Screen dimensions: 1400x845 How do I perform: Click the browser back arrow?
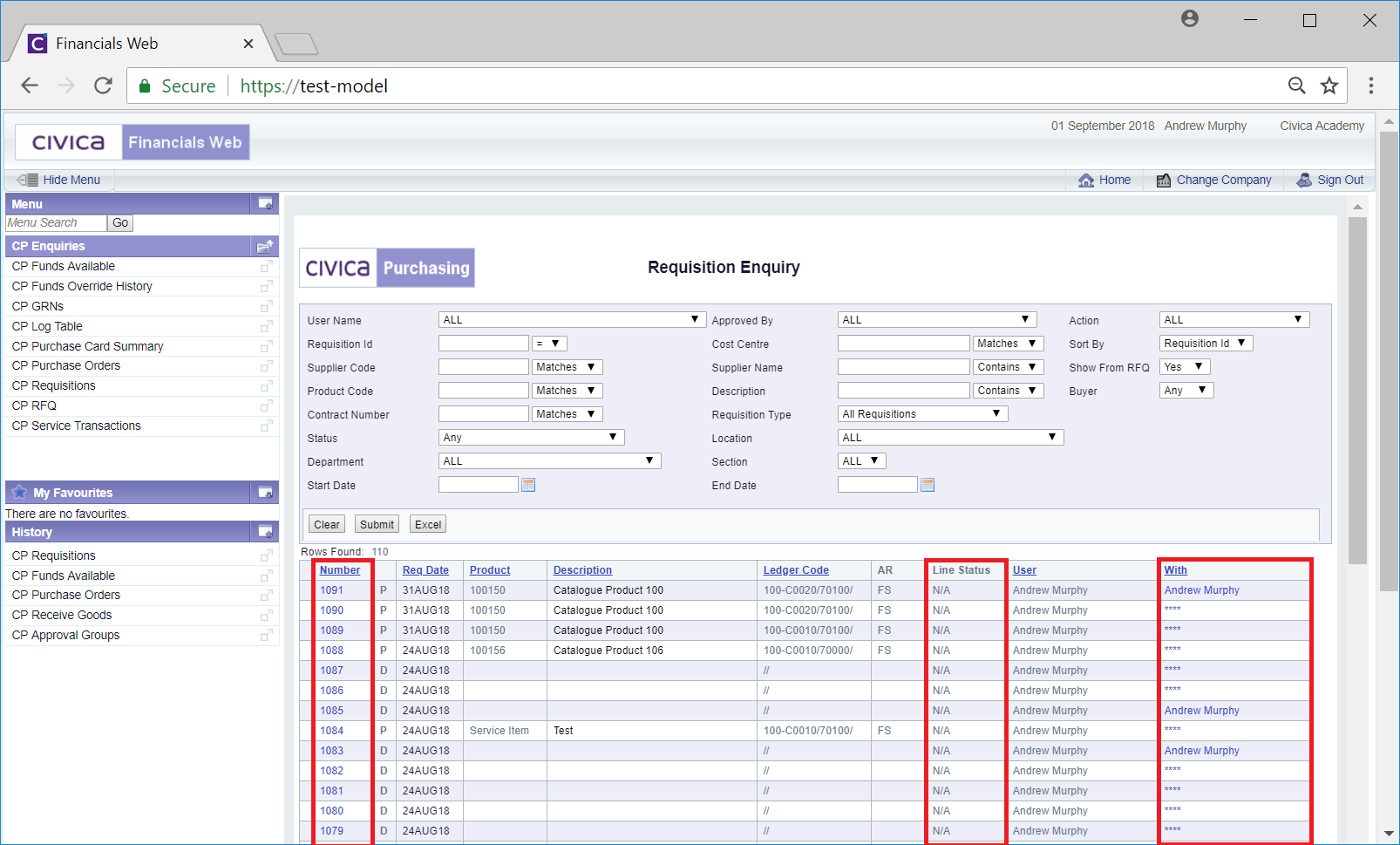click(30, 85)
